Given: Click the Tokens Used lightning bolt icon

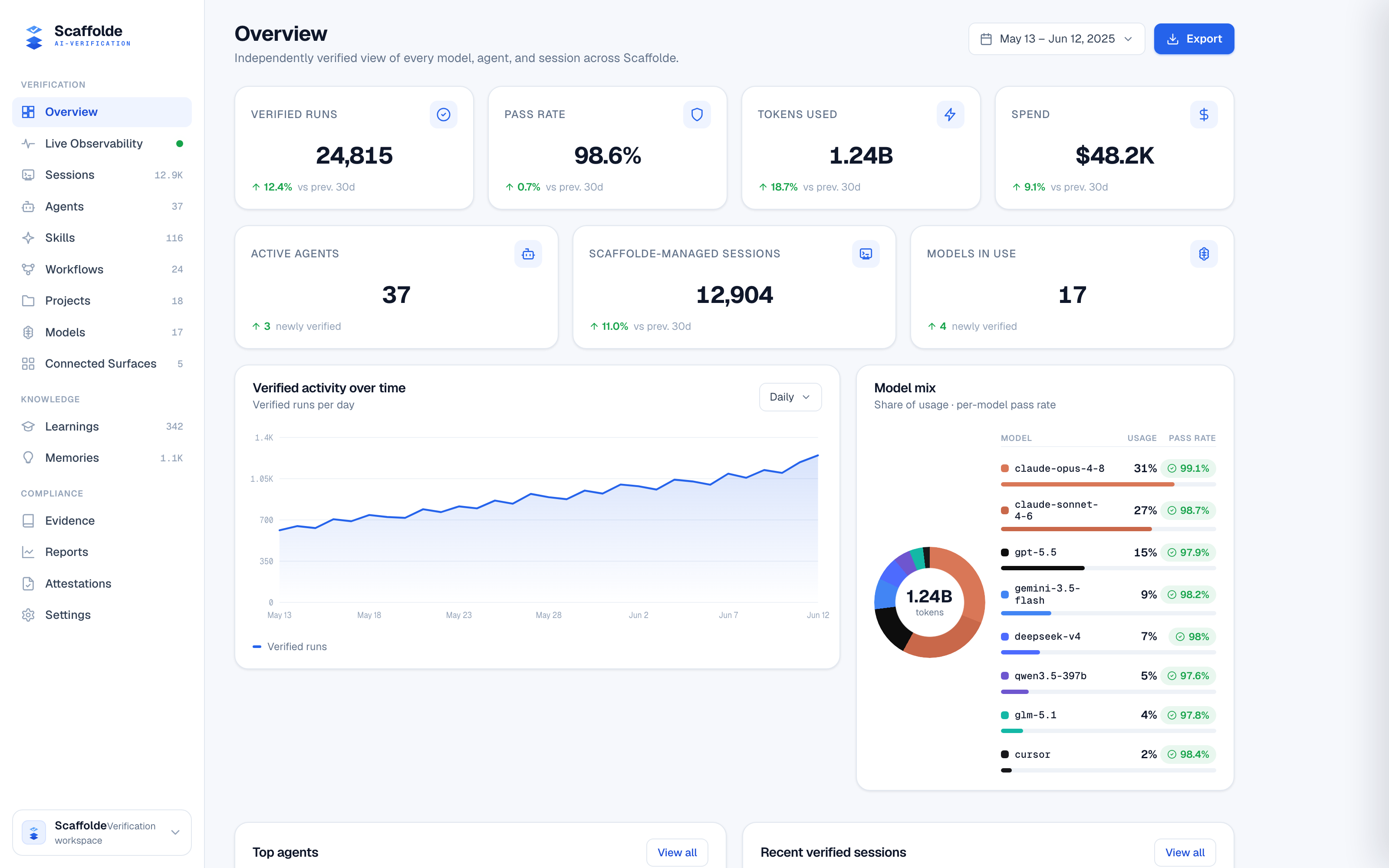Looking at the screenshot, I should coord(951,114).
